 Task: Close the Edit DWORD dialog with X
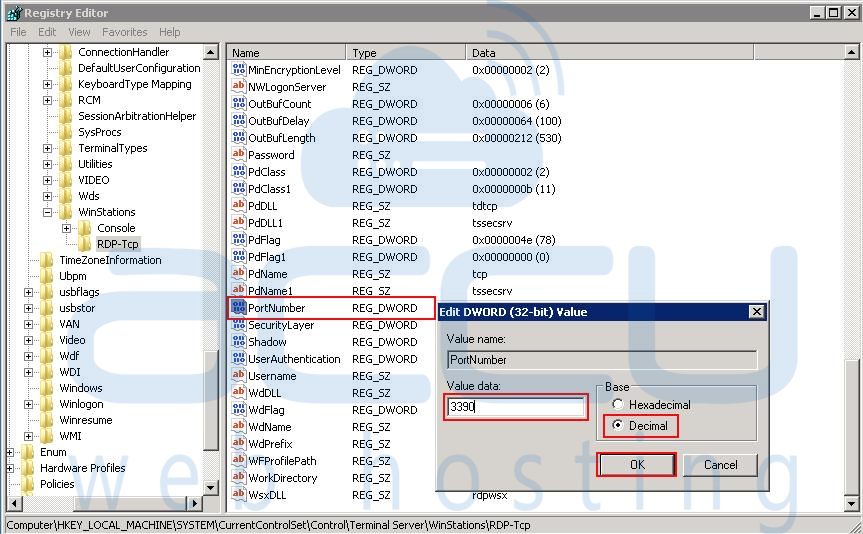point(757,312)
